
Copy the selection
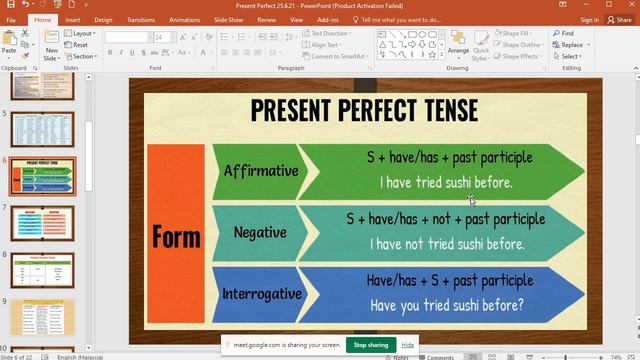[x=25, y=44]
